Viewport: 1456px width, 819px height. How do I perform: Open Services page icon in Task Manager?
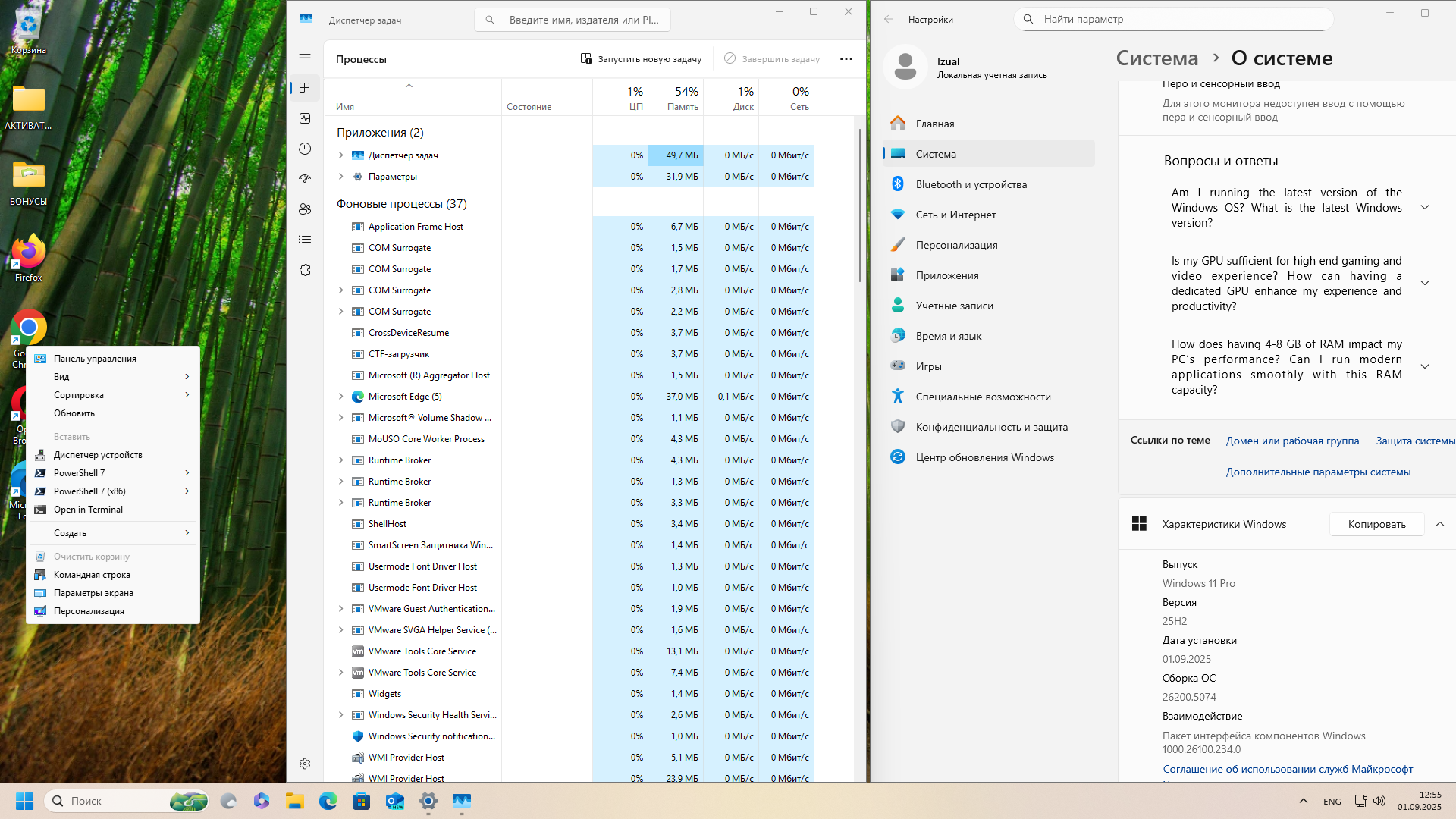pos(305,270)
